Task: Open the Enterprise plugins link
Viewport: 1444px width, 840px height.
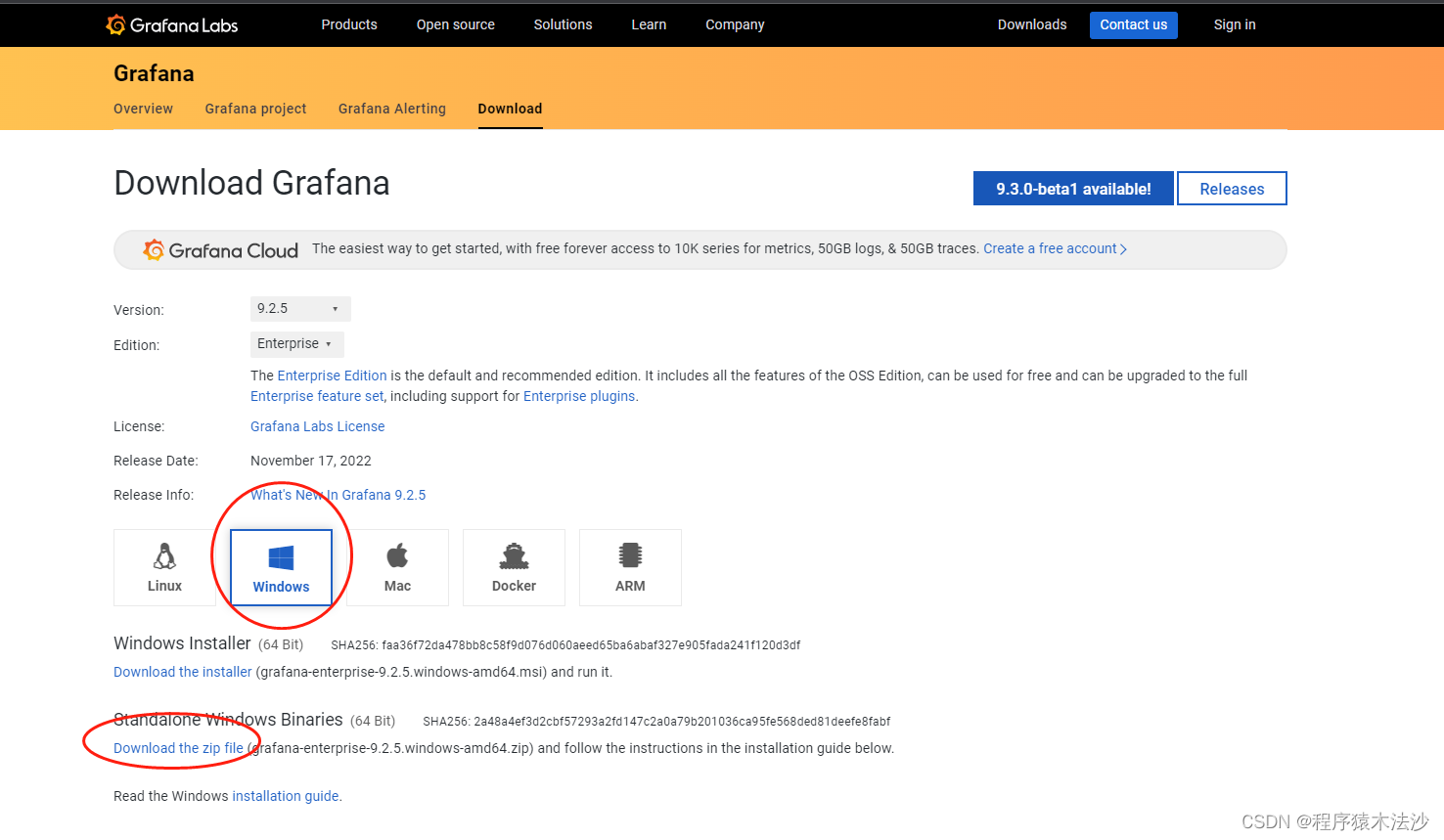Action: point(579,396)
